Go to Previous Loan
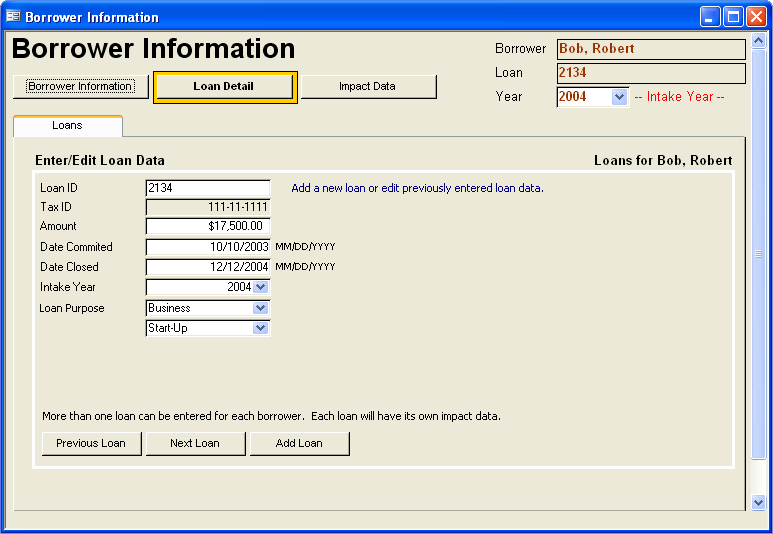773x534 pixels. pos(91,443)
